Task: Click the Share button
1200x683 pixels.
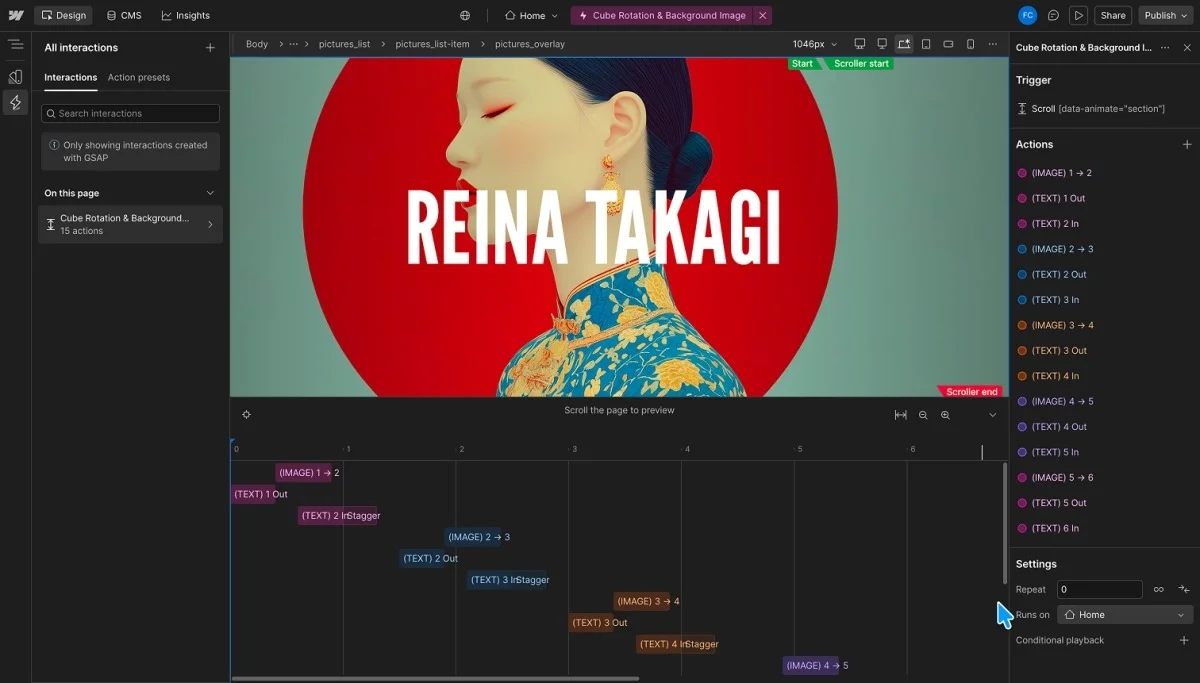Action: click(x=1113, y=15)
